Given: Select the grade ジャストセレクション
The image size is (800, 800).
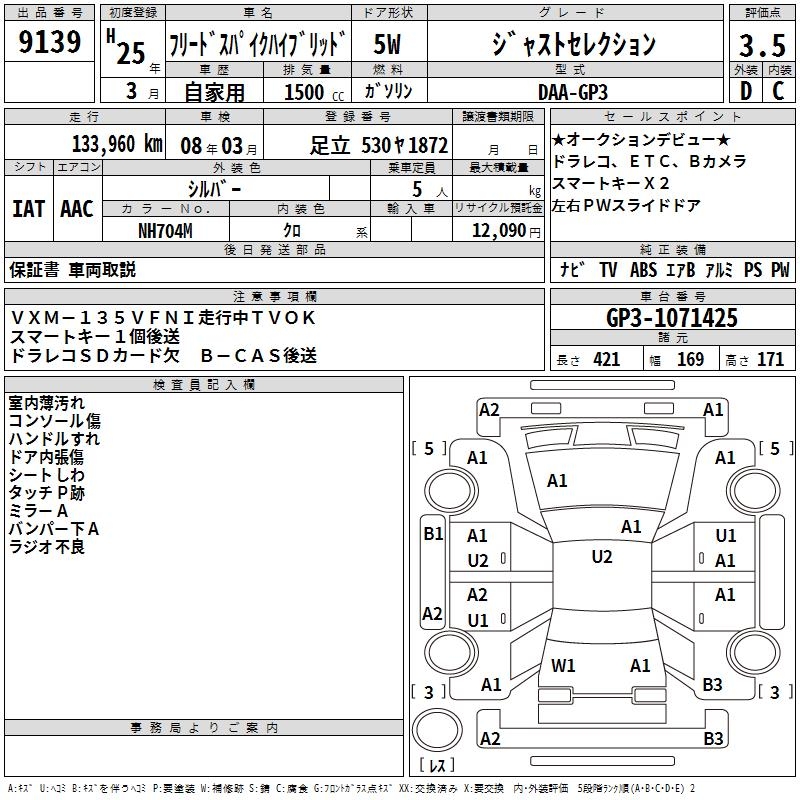Looking at the screenshot, I should tap(574, 44).
